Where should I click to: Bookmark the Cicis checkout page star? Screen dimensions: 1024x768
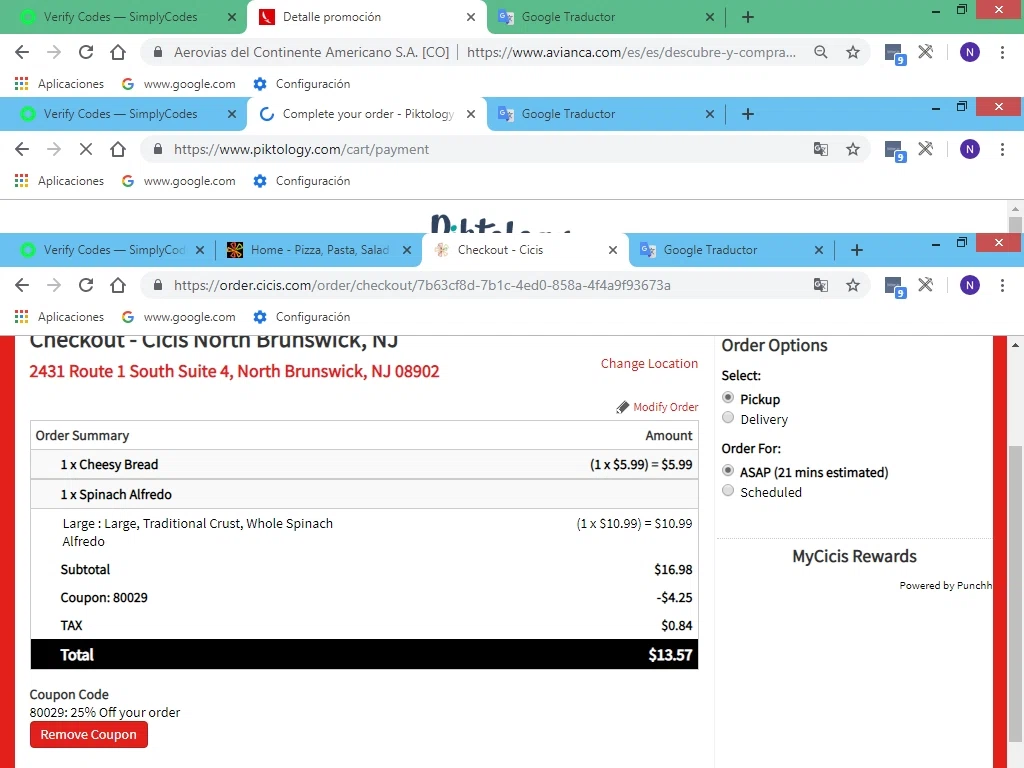(x=853, y=285)
